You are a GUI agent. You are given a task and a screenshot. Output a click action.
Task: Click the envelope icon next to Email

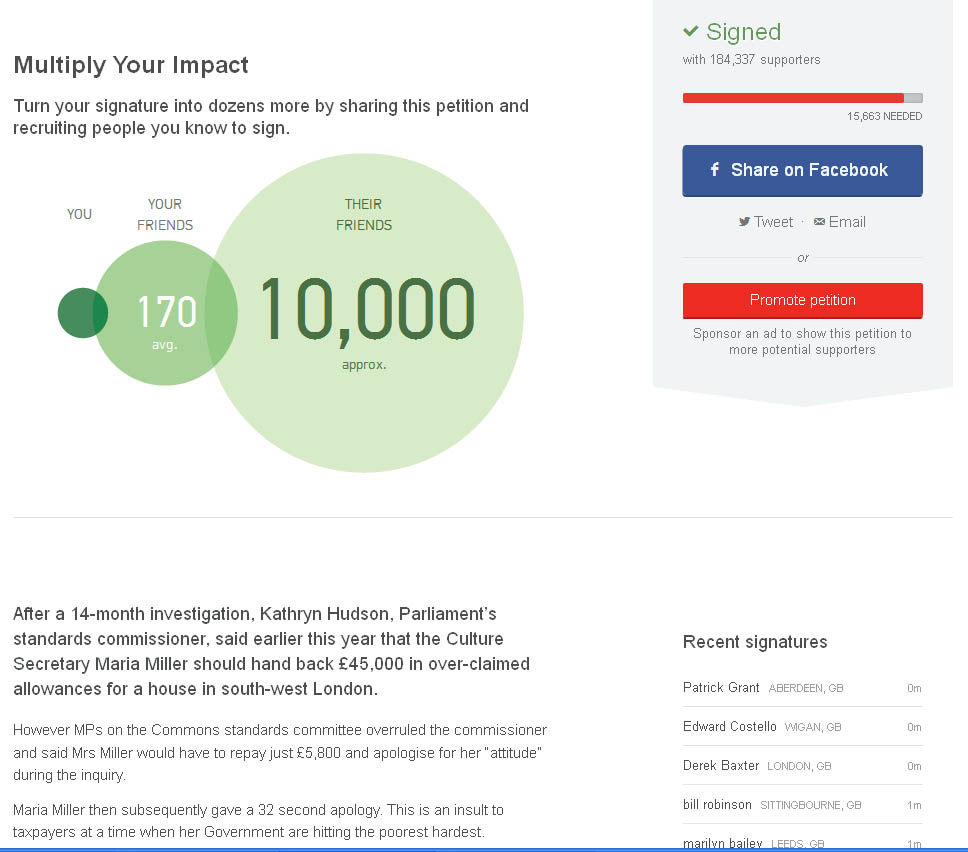(819, 221)
